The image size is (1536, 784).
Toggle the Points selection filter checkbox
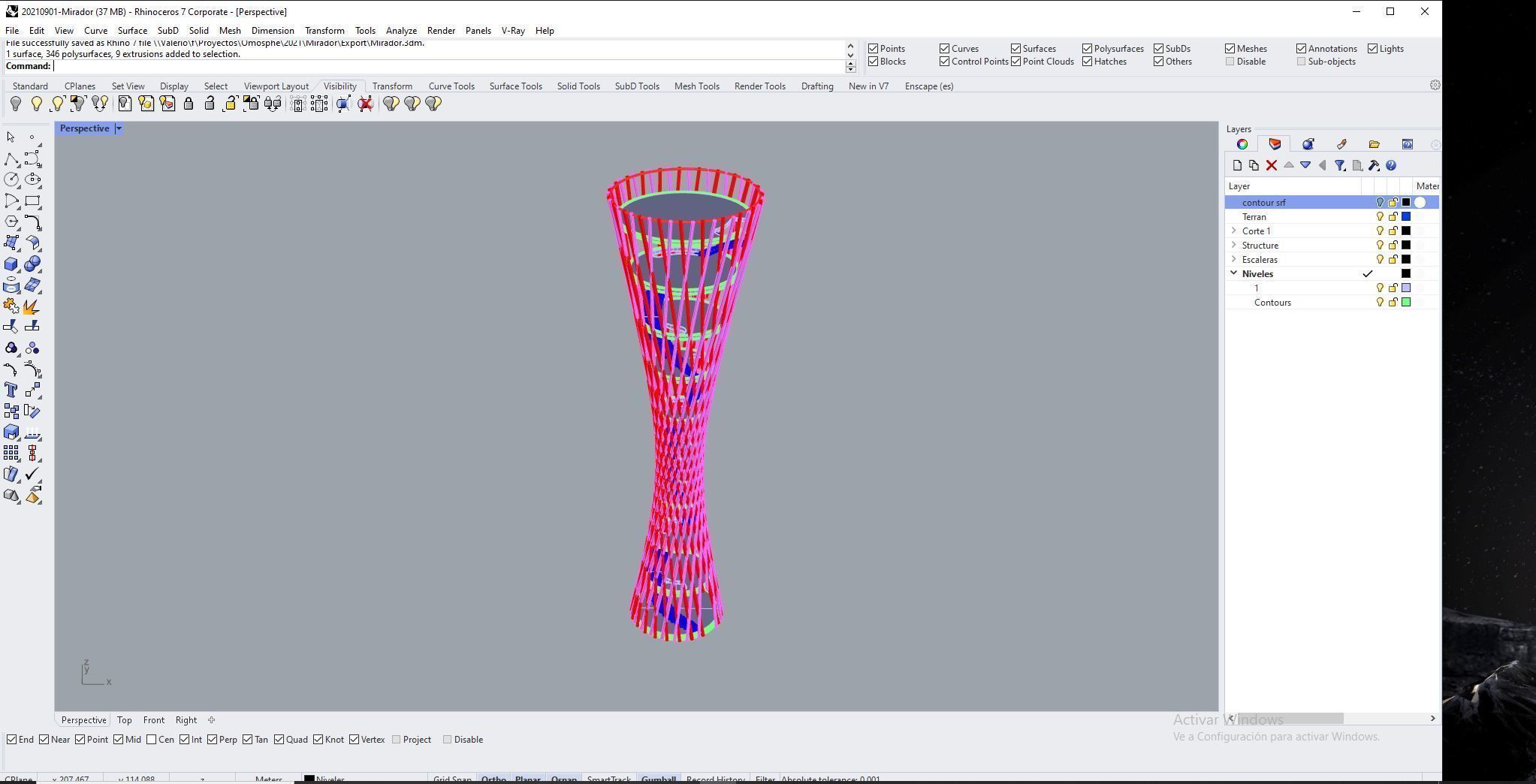click(x=874, y=49)
